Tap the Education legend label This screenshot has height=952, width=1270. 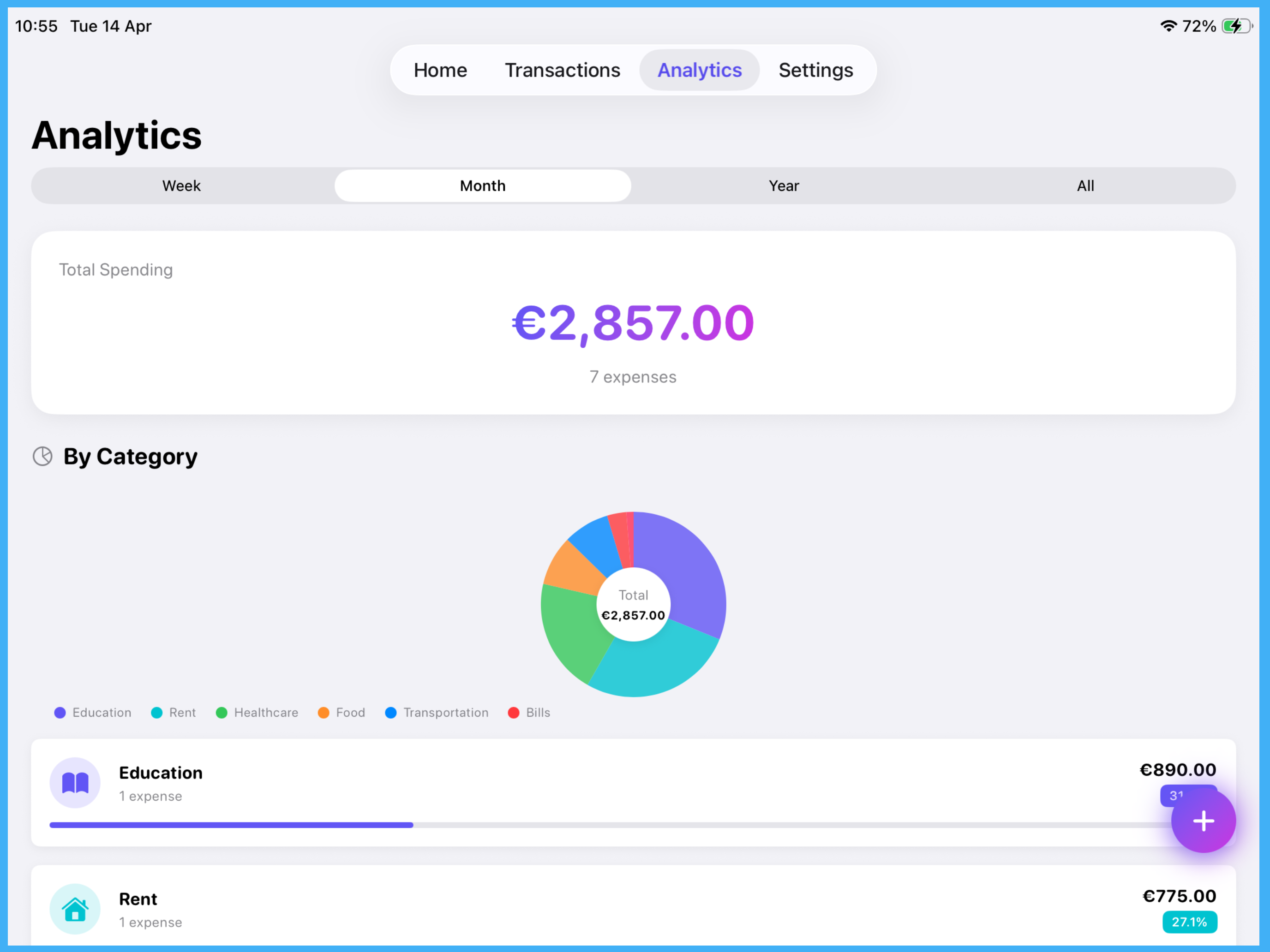(x=102, y=713)
